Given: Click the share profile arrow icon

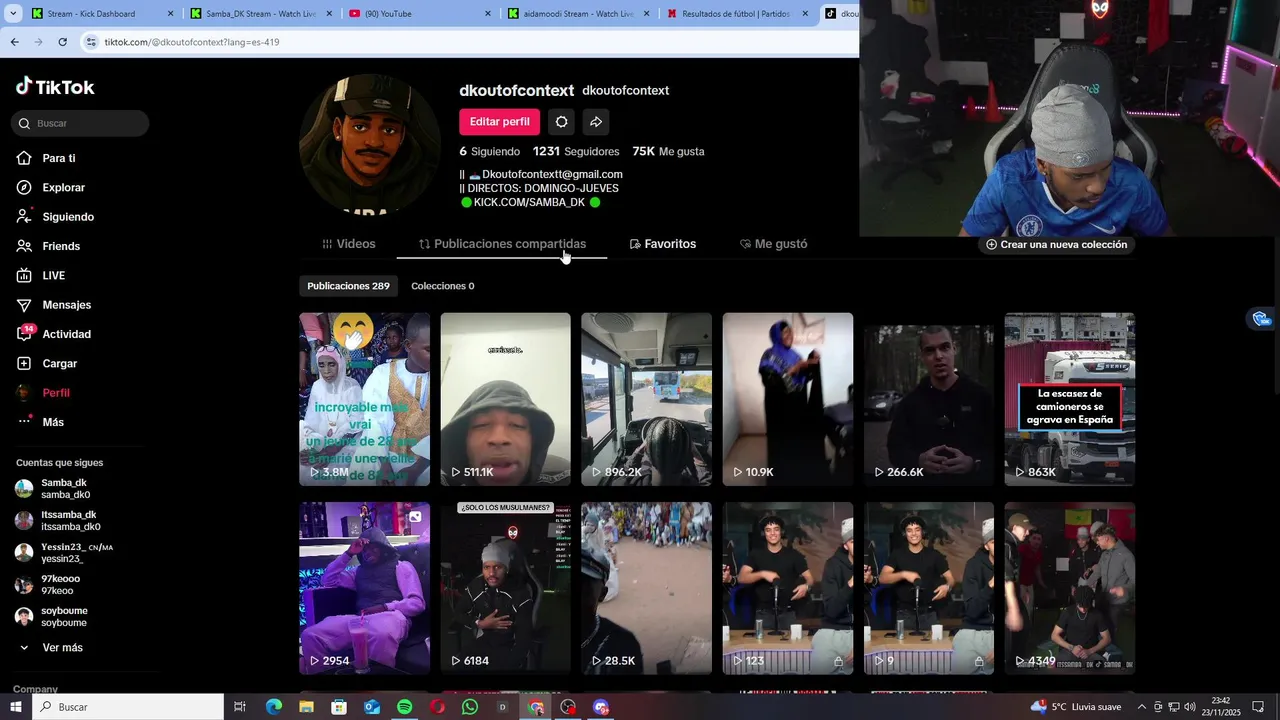Looking at the screenshot, I should click(x=595, y=122).
